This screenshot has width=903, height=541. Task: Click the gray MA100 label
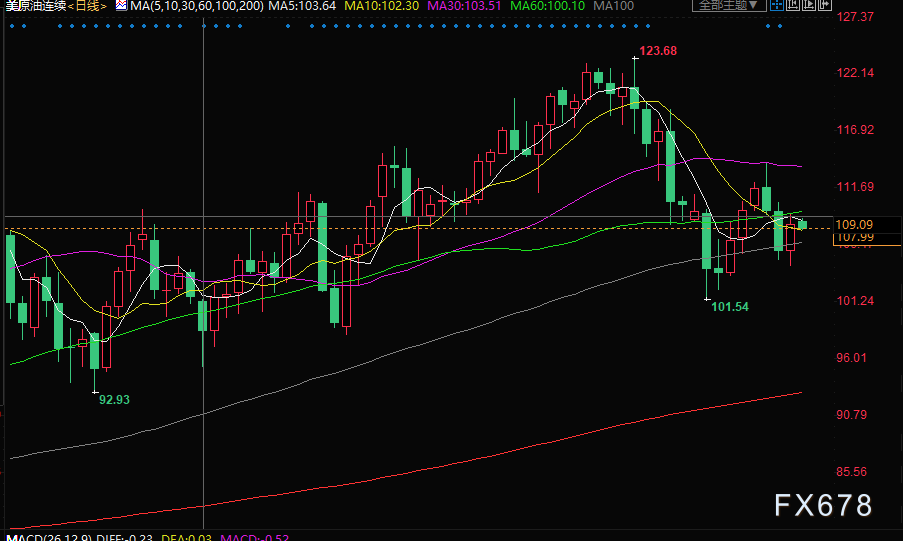[x=613, y=6]
